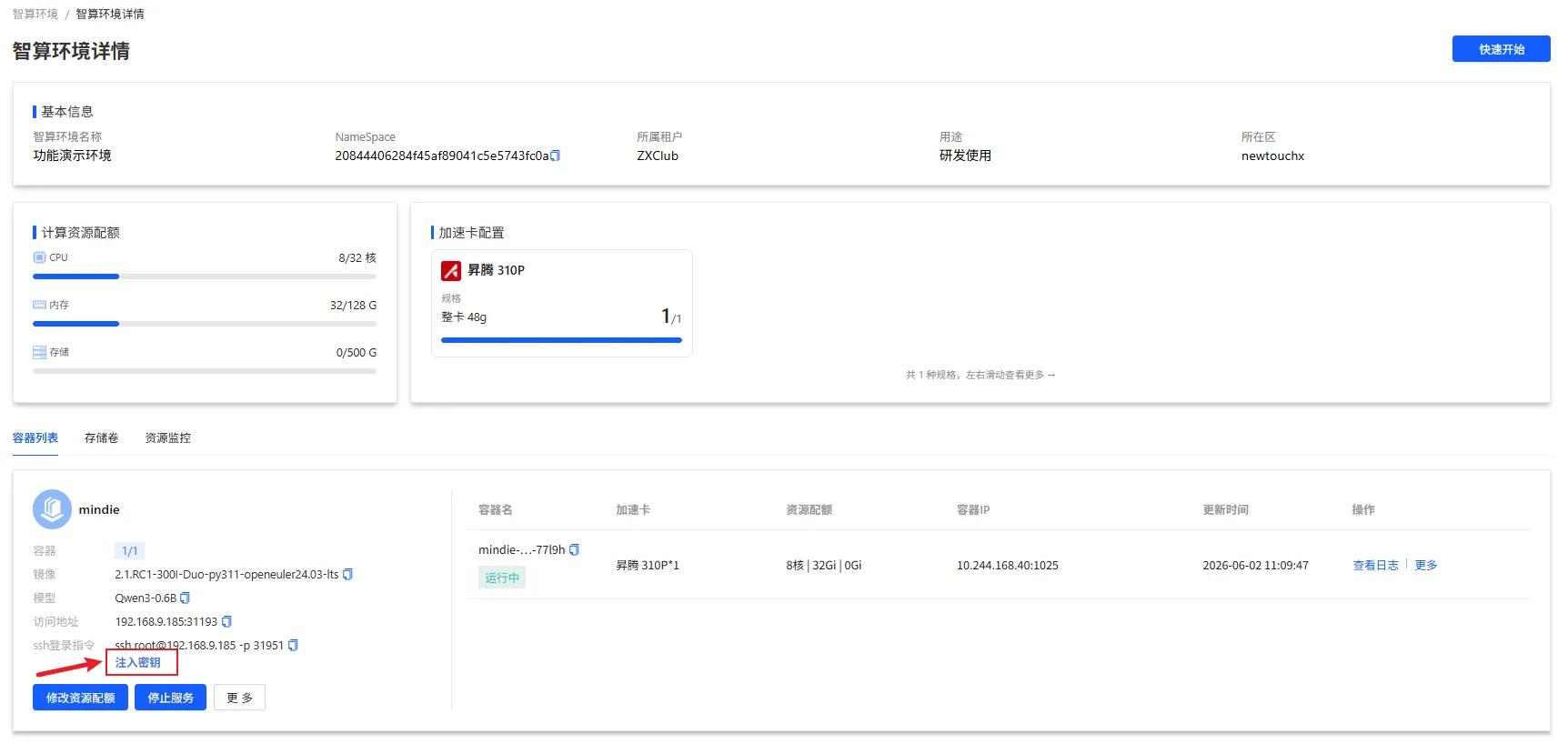Click the 容器名 column header

[496, 509]
